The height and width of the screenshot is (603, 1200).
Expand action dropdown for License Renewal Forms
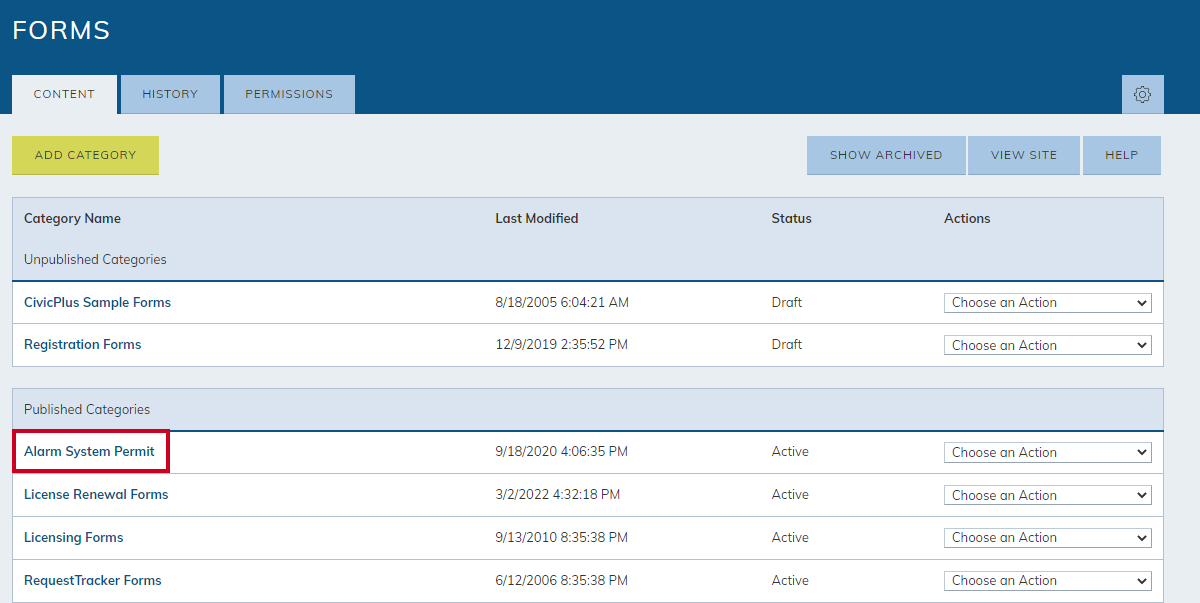pyautogui.click(x=1048, y=495)
